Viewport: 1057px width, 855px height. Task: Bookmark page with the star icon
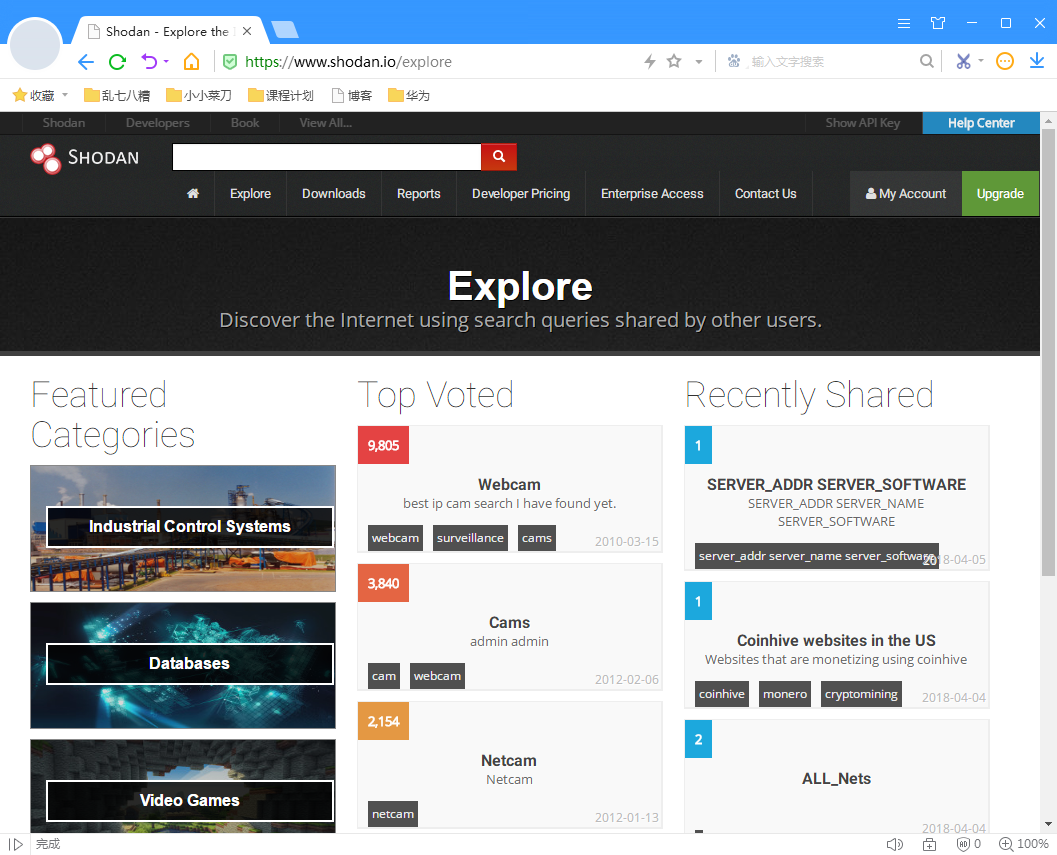(674, 61)
